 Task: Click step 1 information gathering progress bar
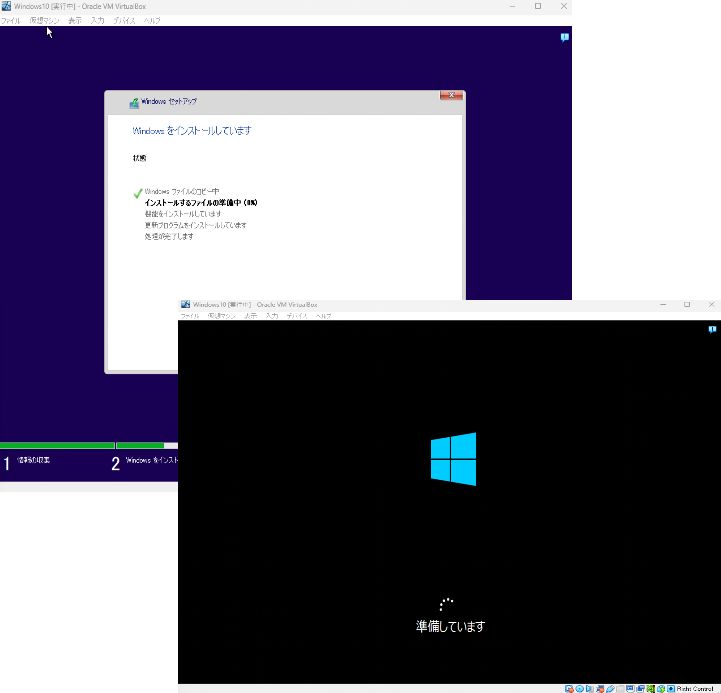[x=57, y=445]
